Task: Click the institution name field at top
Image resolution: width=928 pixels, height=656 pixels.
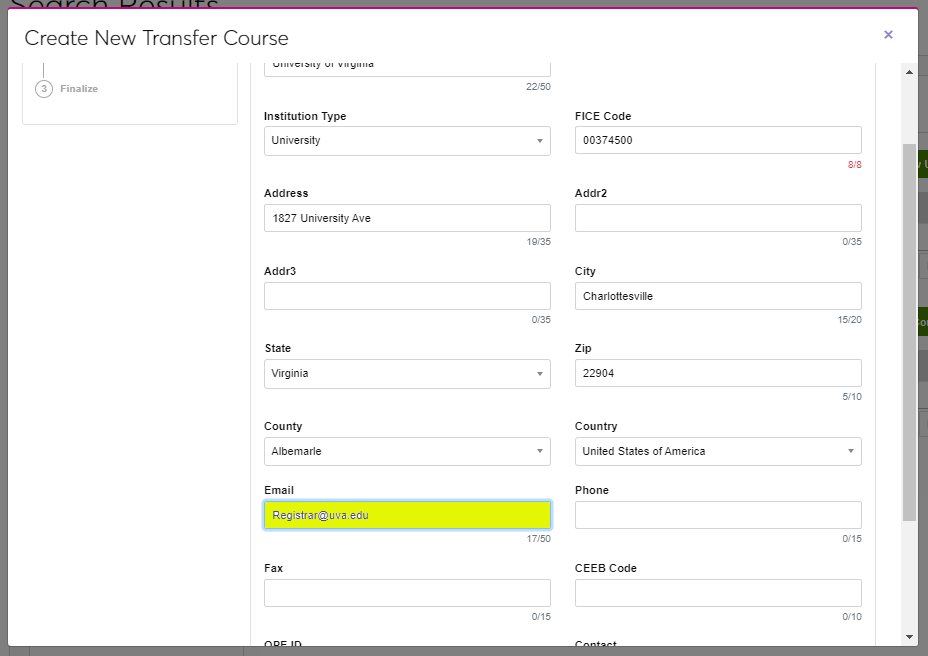Action: tap(407, 69)
